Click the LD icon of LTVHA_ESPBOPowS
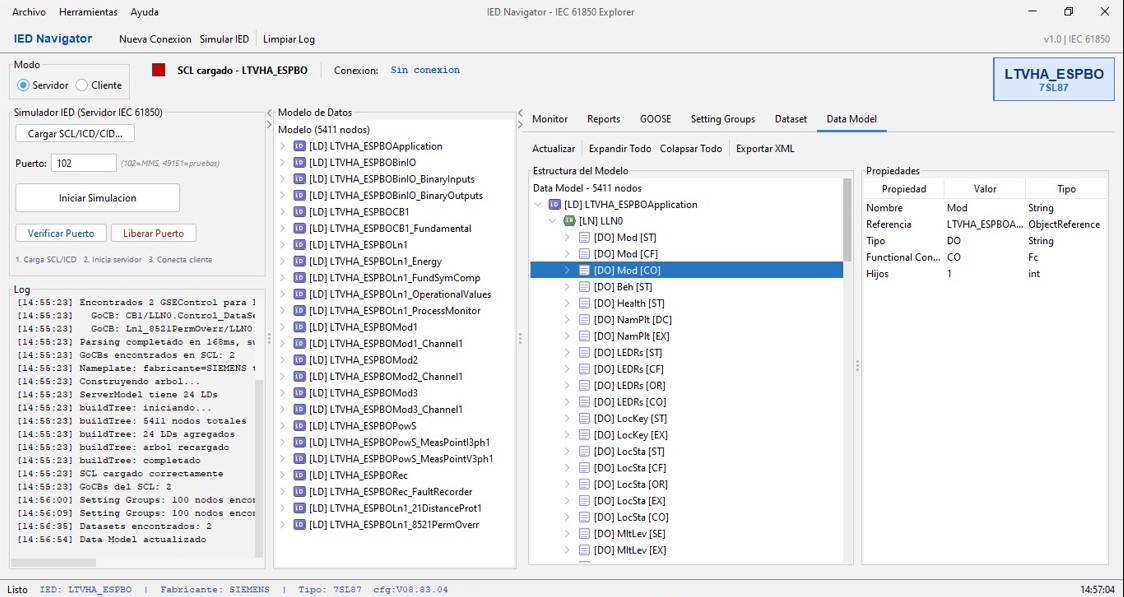The image size is (1124, 597). click(x=300, y=426)
